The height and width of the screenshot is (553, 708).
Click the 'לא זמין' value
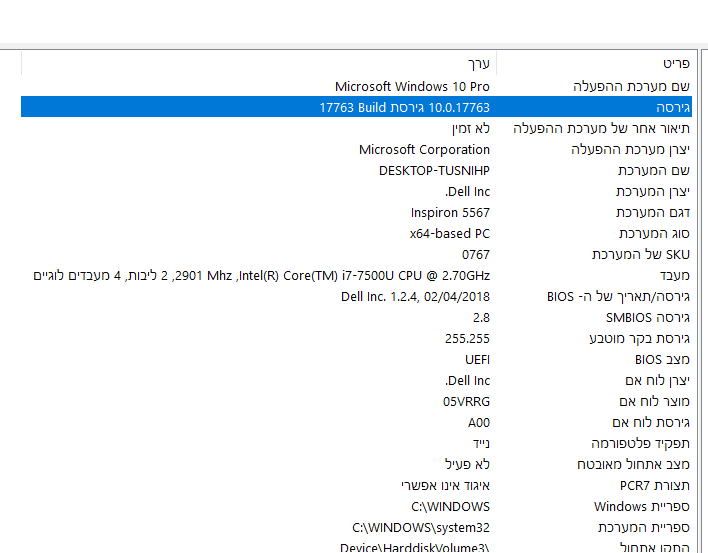(471, 129)
